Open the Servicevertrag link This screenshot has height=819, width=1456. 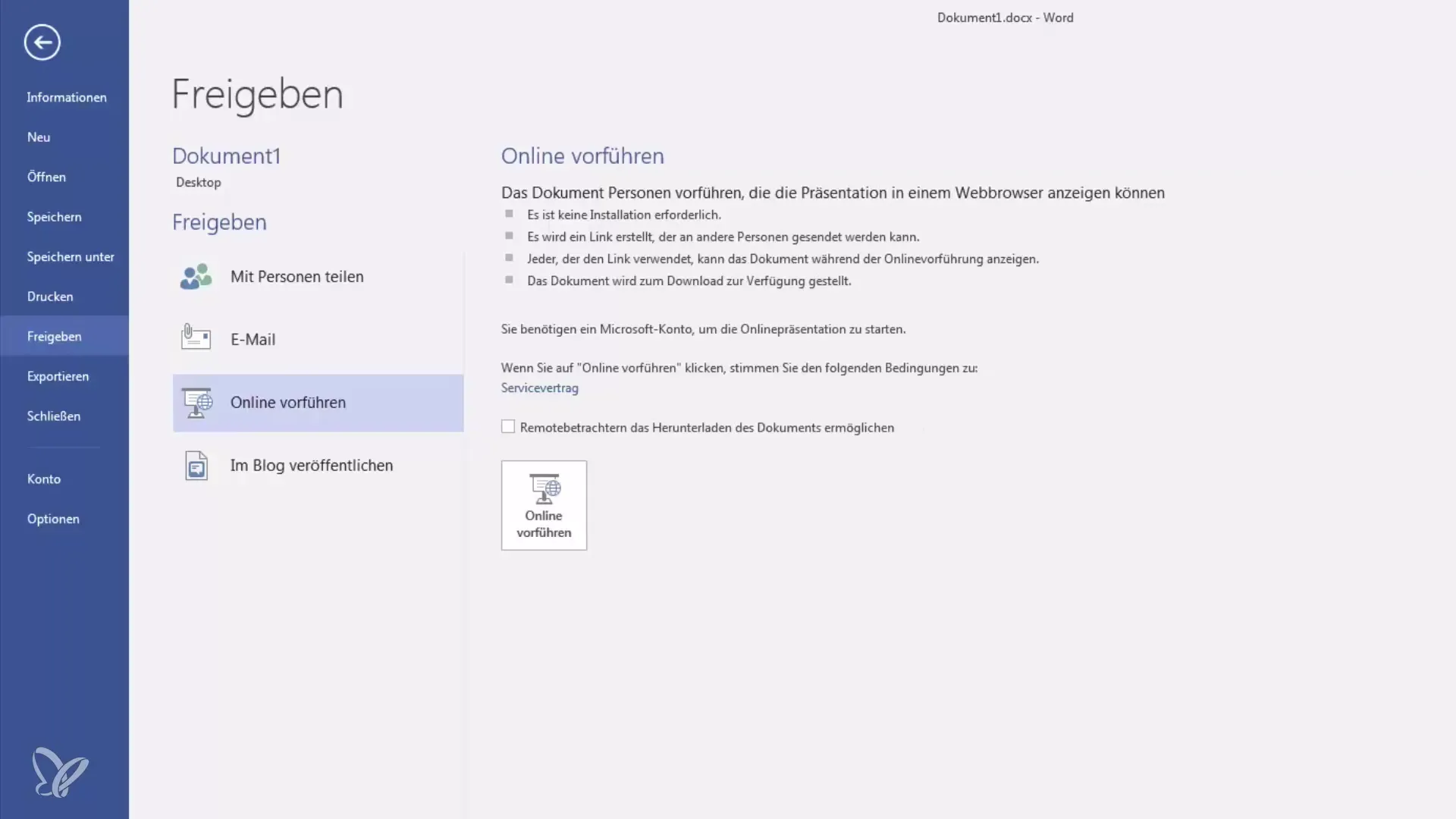(539, 388)
